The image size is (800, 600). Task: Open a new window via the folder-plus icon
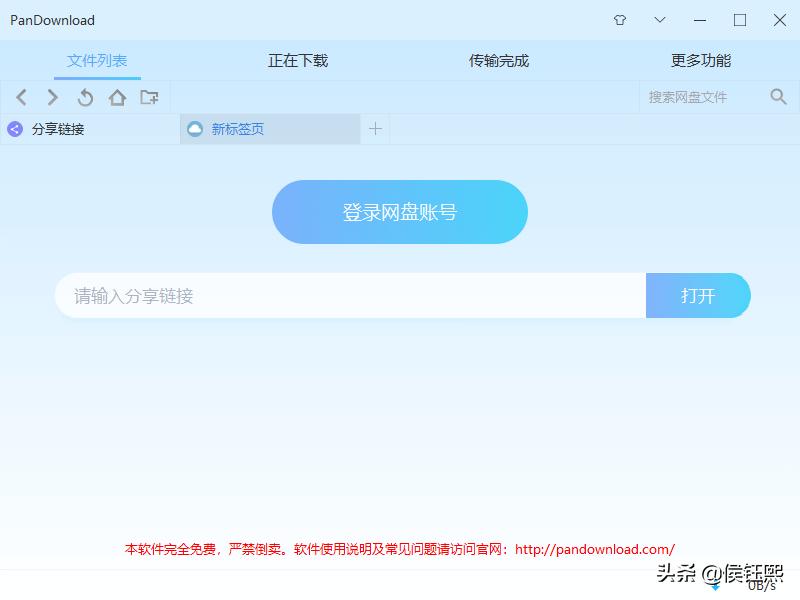click(x=150, y=97)
